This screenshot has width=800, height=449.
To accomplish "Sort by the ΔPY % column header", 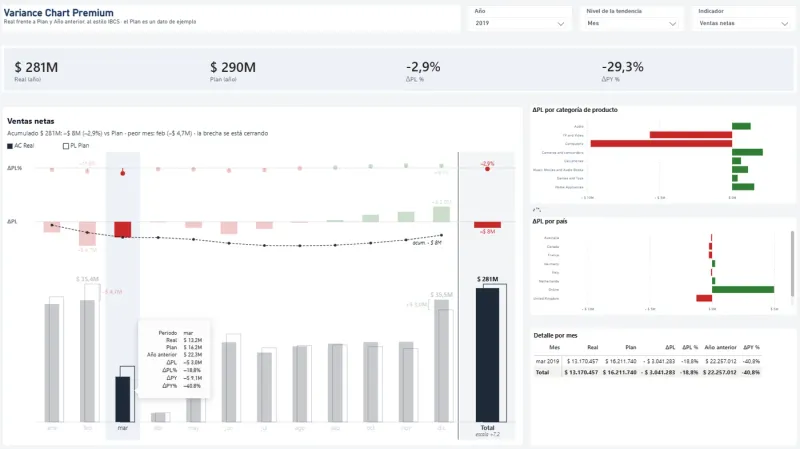I will 752,347.
